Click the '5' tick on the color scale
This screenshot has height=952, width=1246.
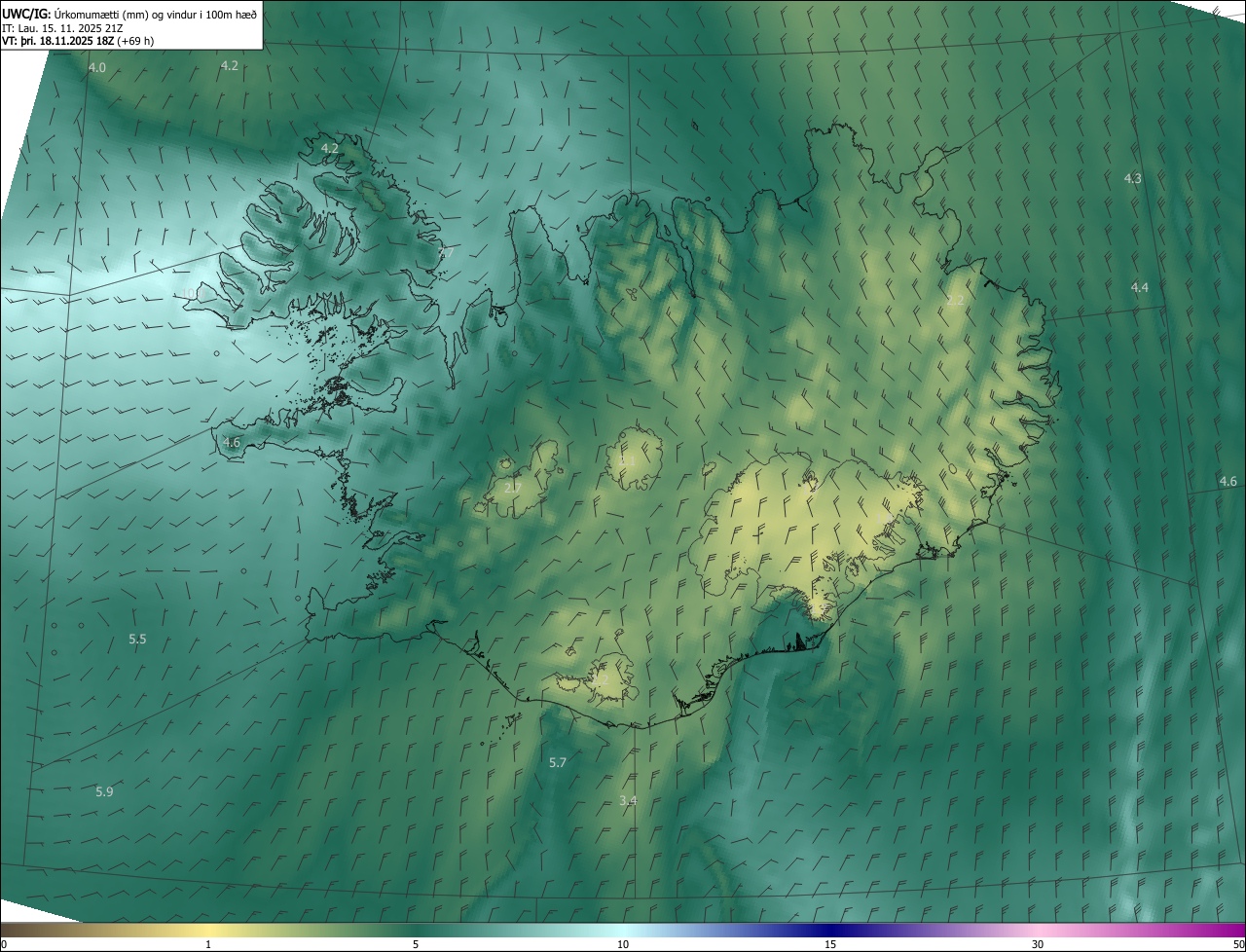tap(416, 944)
